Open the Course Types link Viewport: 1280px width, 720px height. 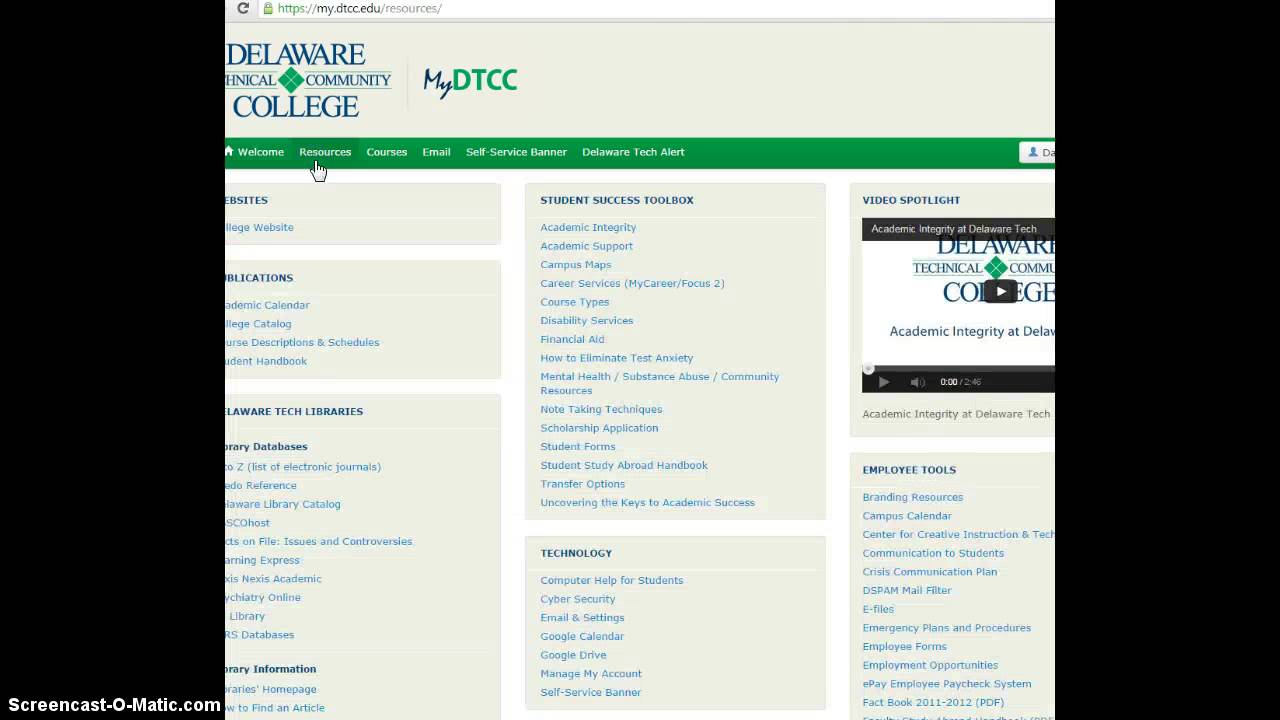(574, 302)
